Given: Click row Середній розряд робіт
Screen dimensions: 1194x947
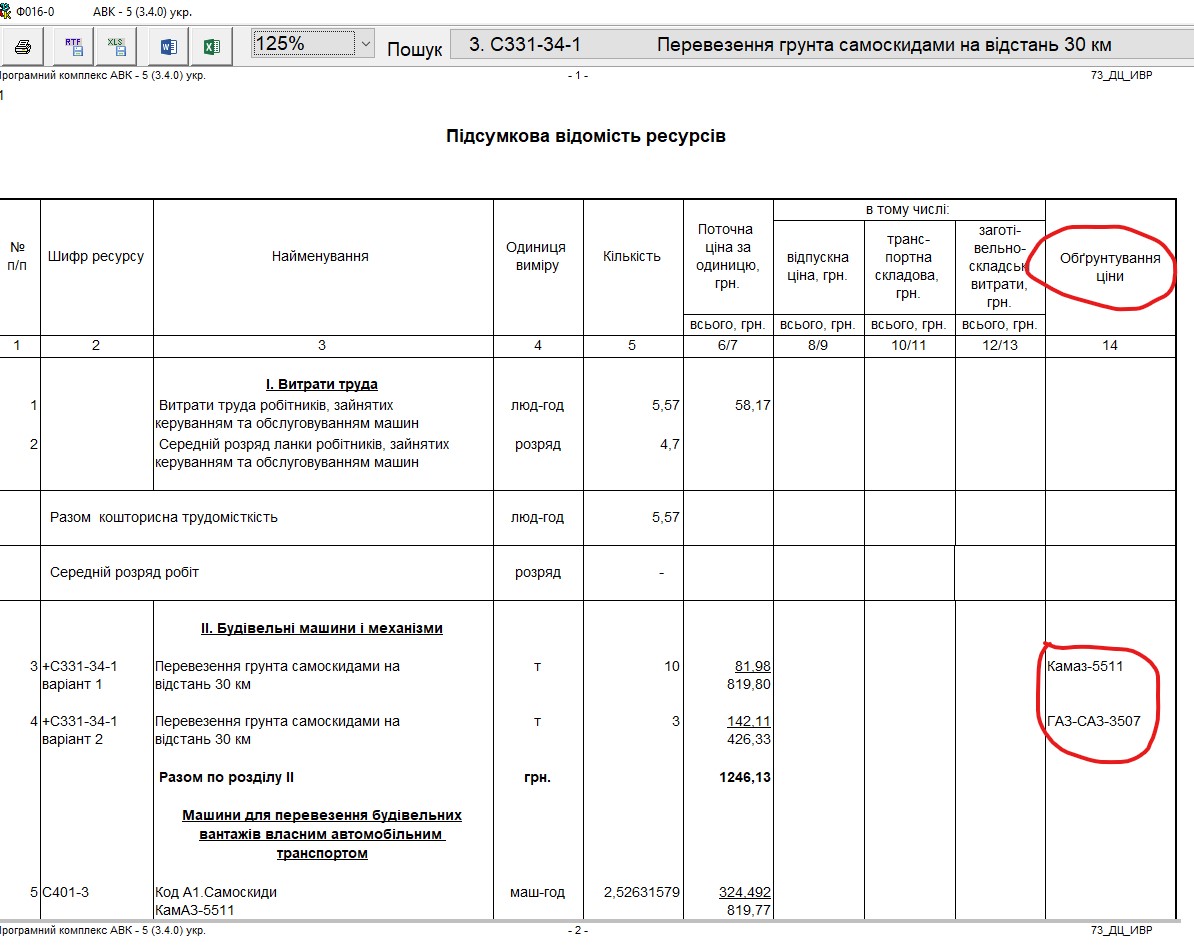Looking at the screenshot, I should coord(124,572).
